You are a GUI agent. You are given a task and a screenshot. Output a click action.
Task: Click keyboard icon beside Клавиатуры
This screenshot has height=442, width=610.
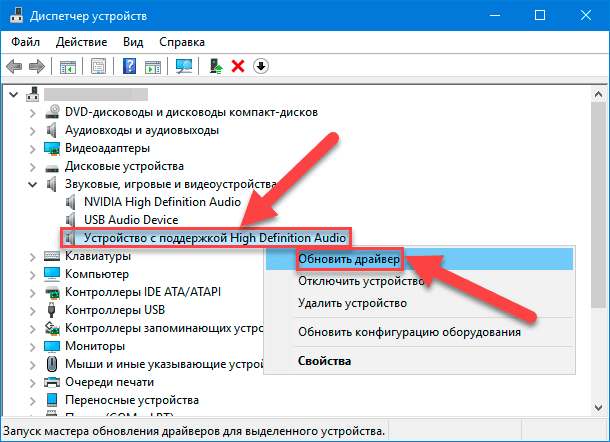(52, 256)
